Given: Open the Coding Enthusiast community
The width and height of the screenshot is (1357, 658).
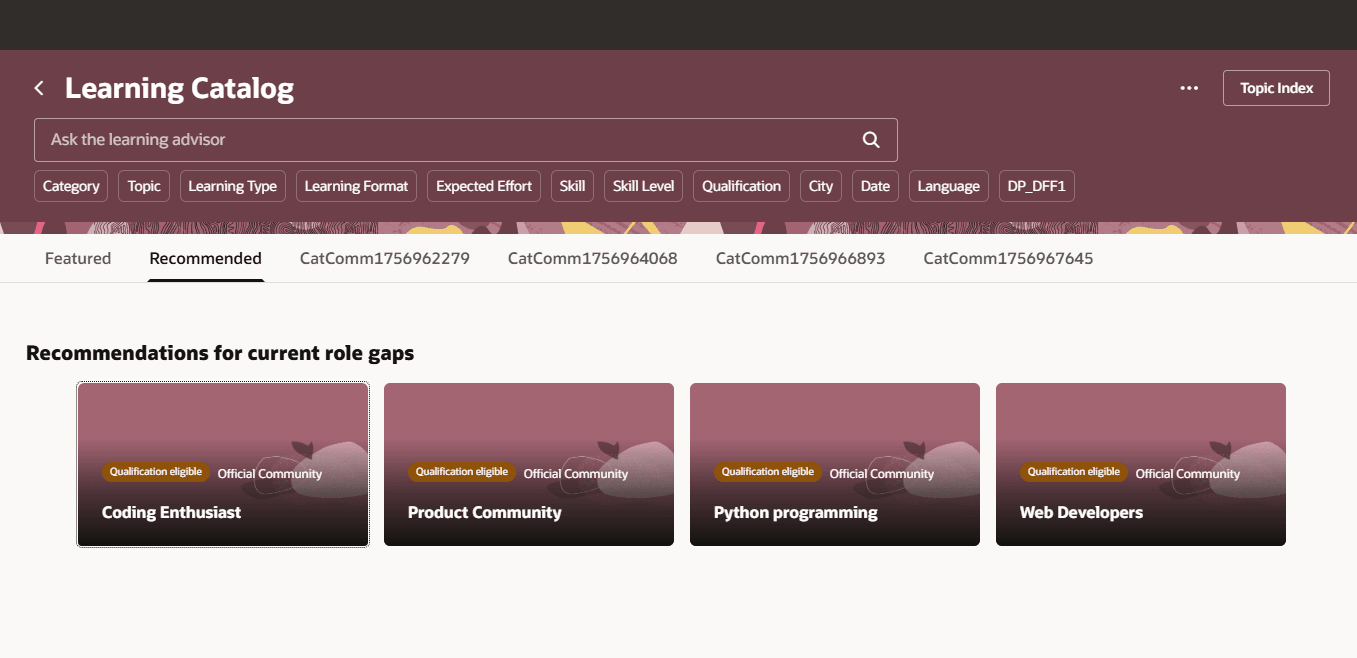Looking at the screenshot, I should (x=222, y=463).
